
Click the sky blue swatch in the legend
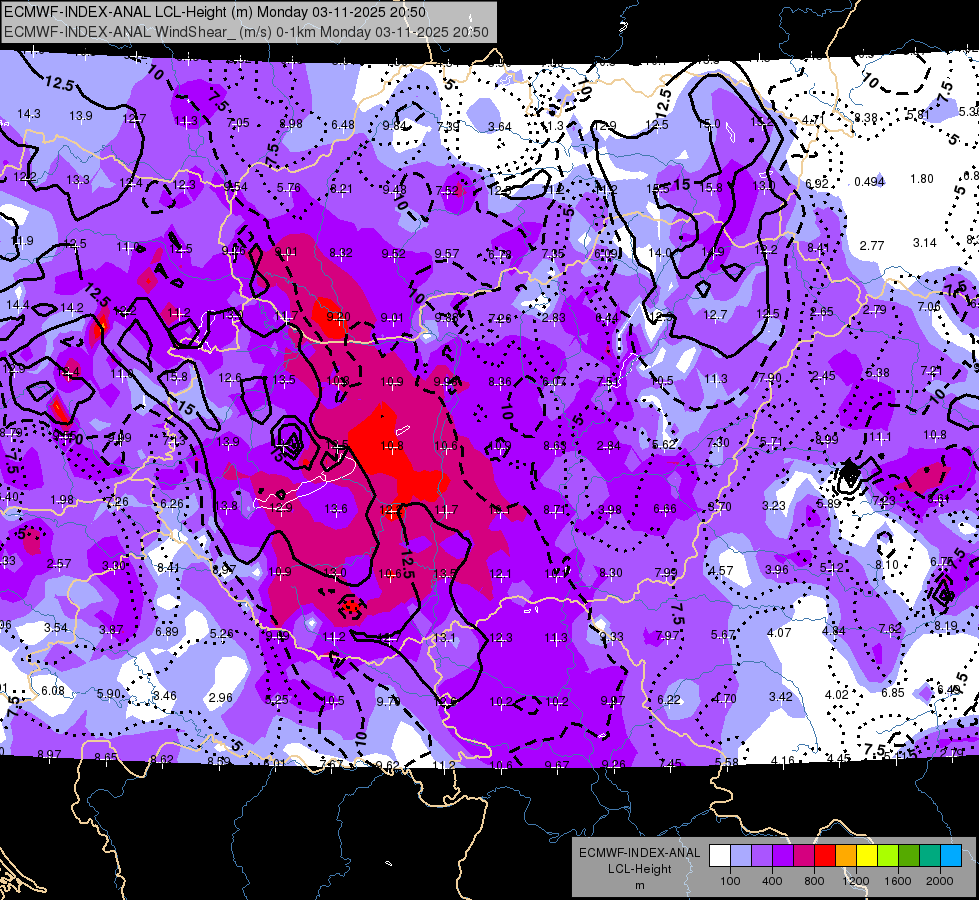951,856
